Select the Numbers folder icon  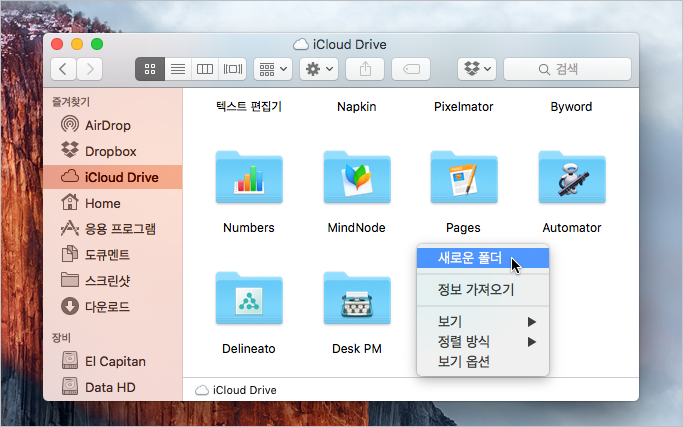pos(249,178)
